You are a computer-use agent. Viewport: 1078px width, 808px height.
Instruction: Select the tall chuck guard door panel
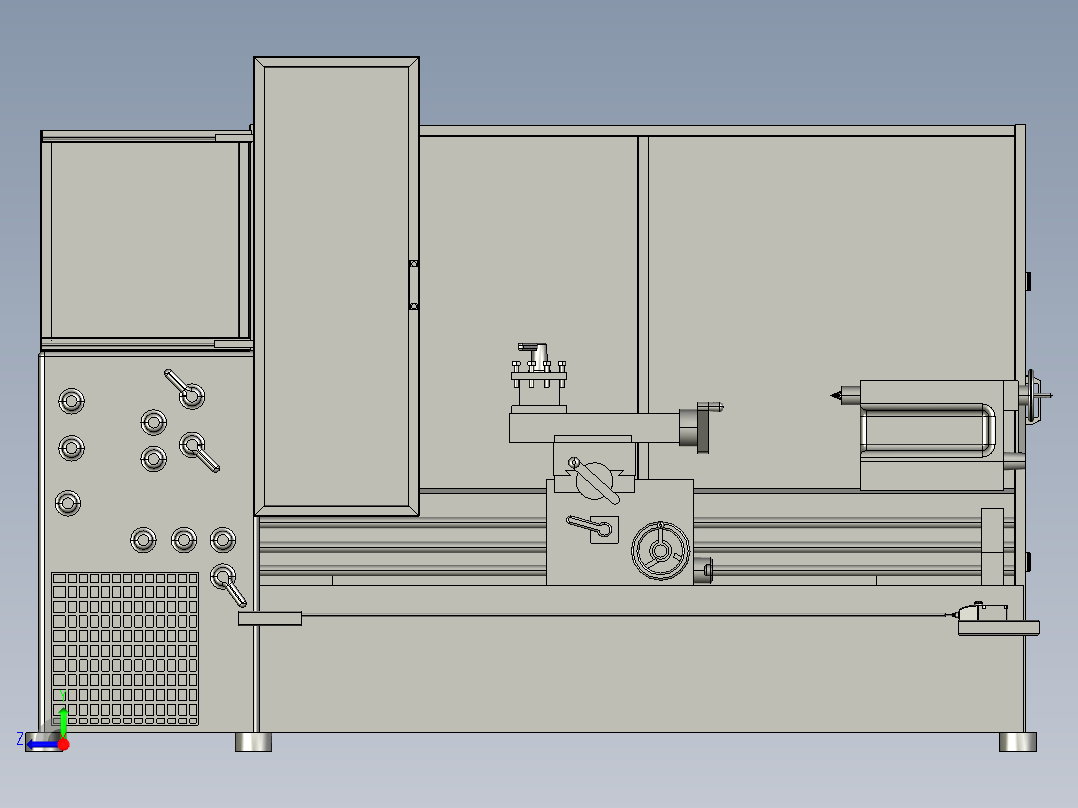pos(337,286)
